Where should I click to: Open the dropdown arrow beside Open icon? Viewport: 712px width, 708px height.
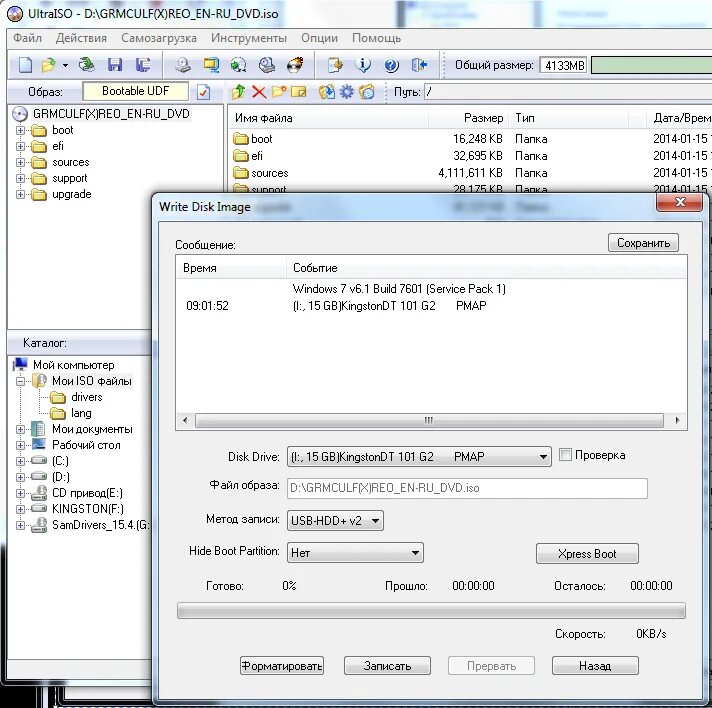coord(65,65)
